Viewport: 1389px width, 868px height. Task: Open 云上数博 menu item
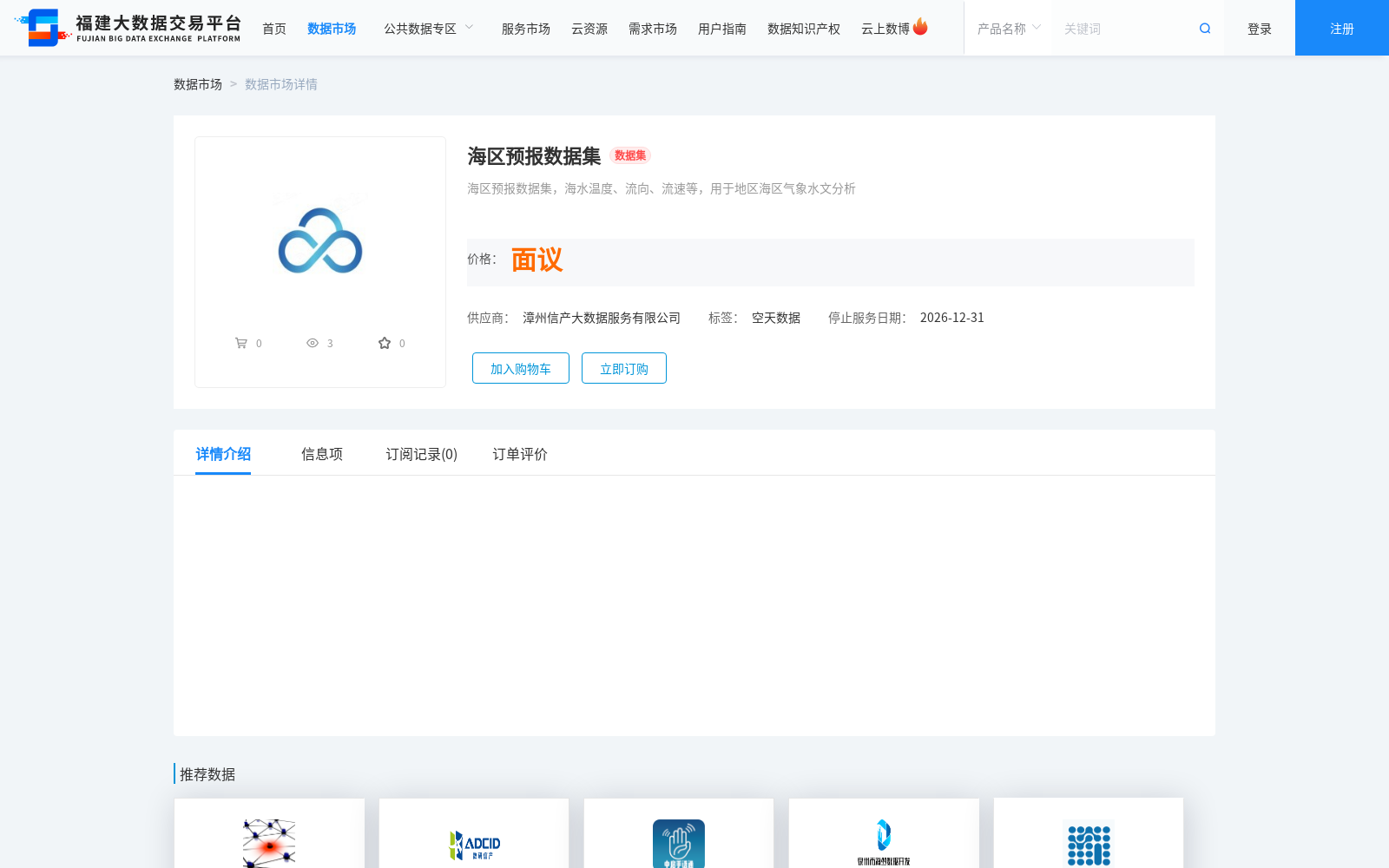pos(885,29)
